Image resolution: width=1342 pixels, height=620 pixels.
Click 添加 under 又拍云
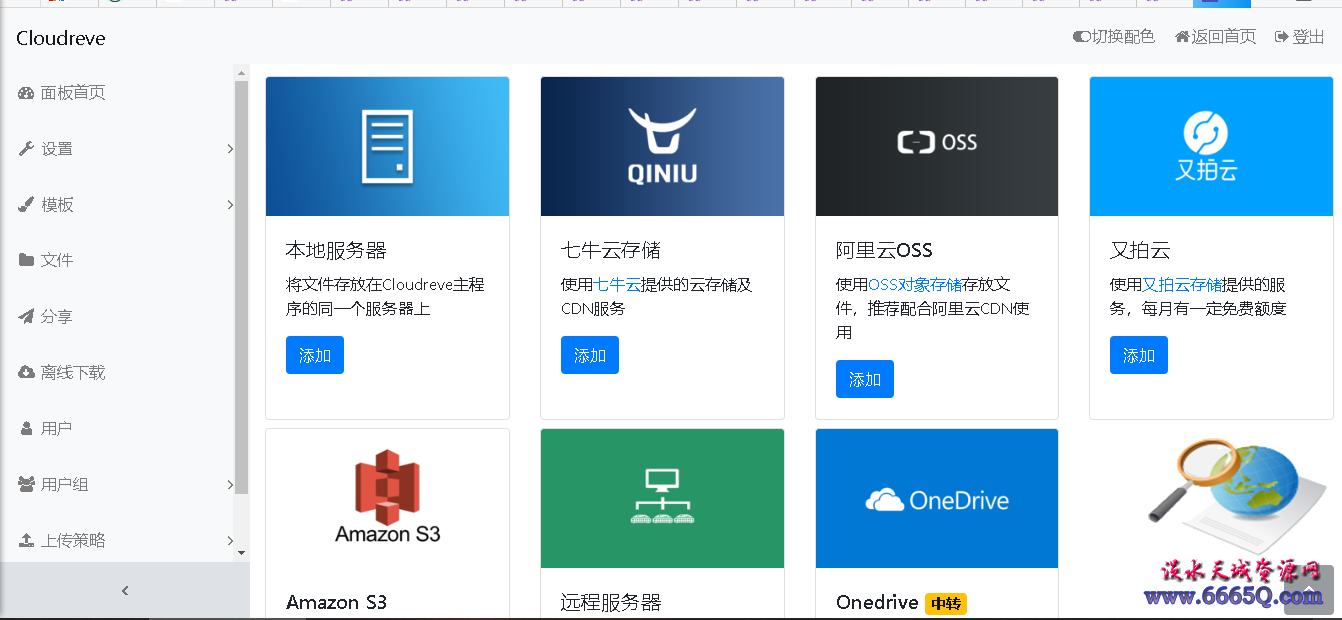click(1139, 355)
